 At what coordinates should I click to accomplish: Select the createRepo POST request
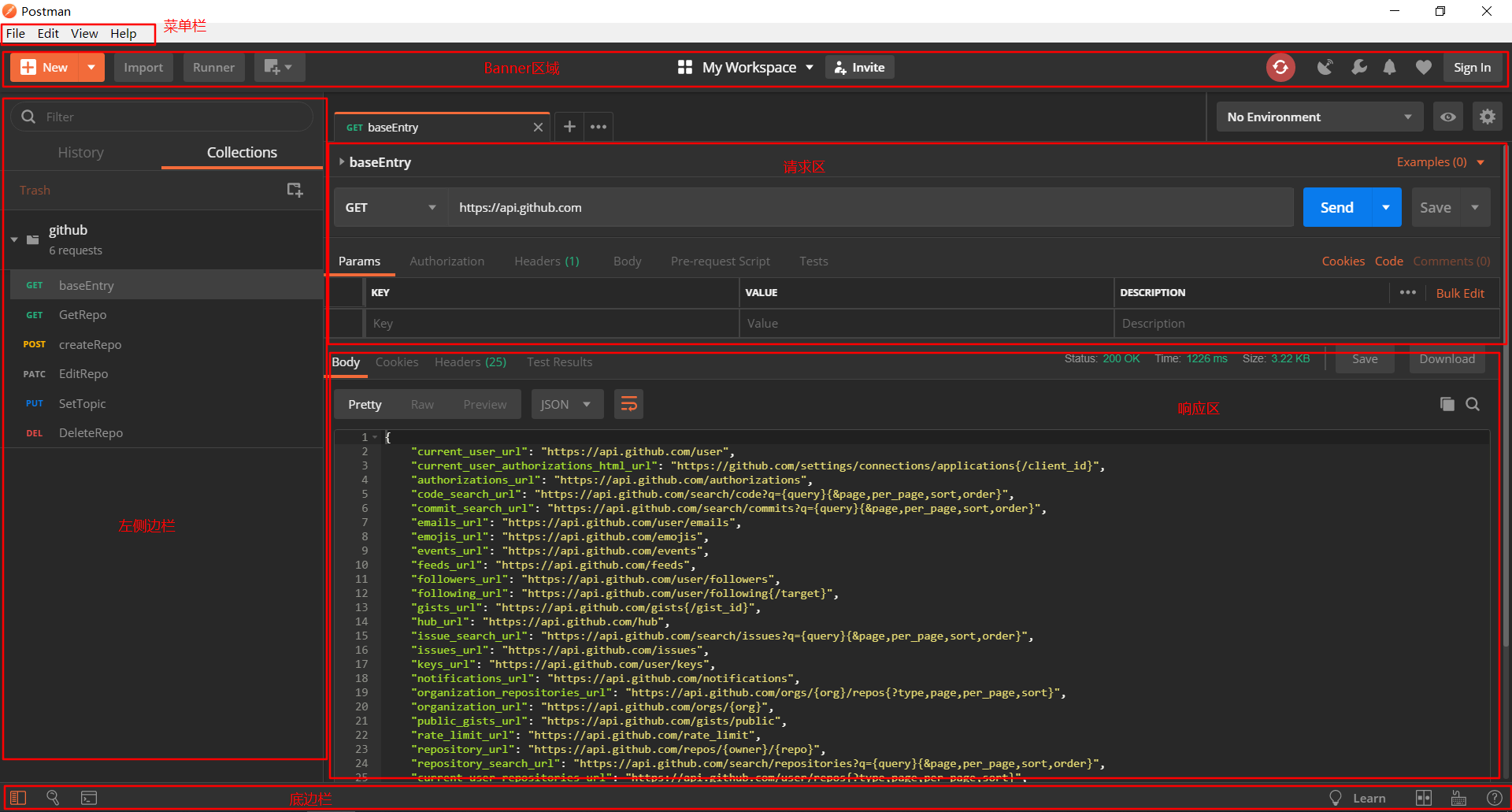pos(165,344)
